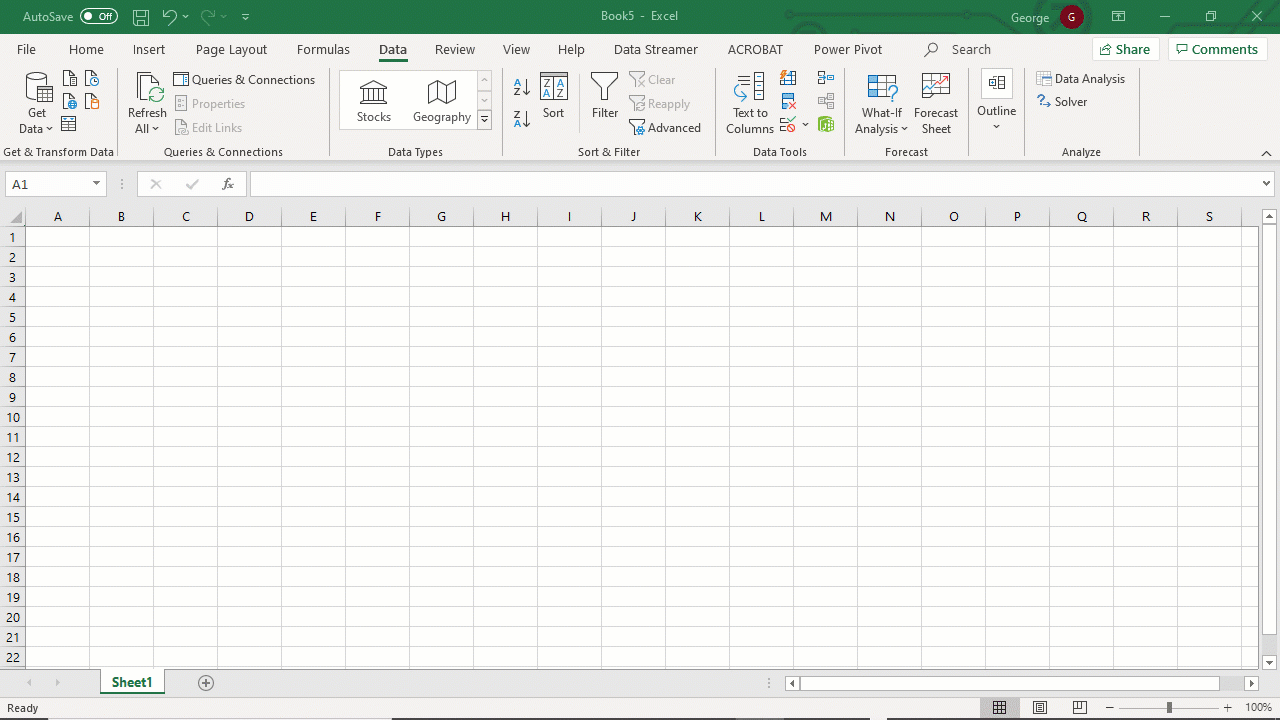Click the Share button
This screenshot has width=1280, height=720.
(x=1124, y=49)
